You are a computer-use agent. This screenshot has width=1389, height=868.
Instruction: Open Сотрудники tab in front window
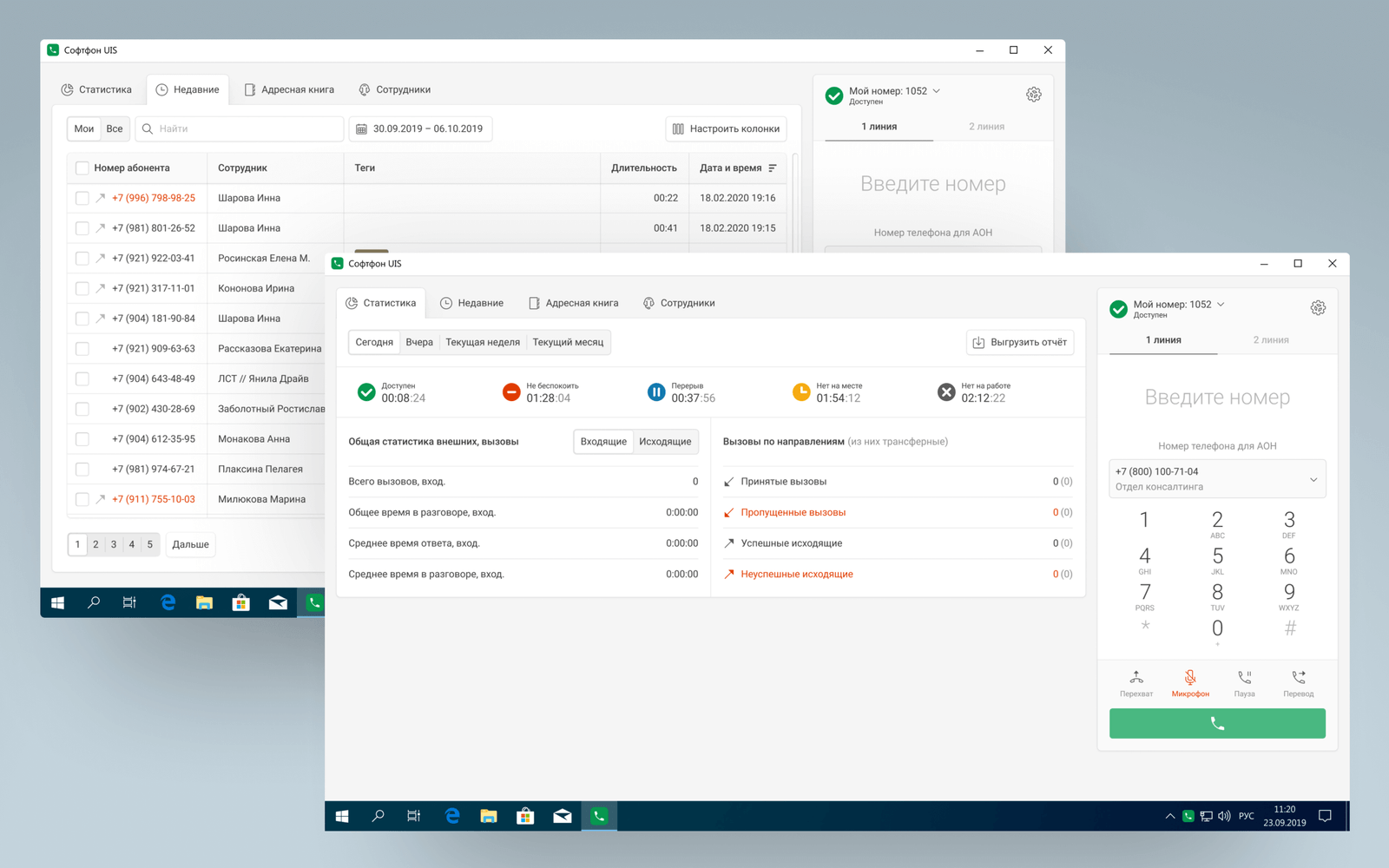pyautogui.click(x=679, y=303)
